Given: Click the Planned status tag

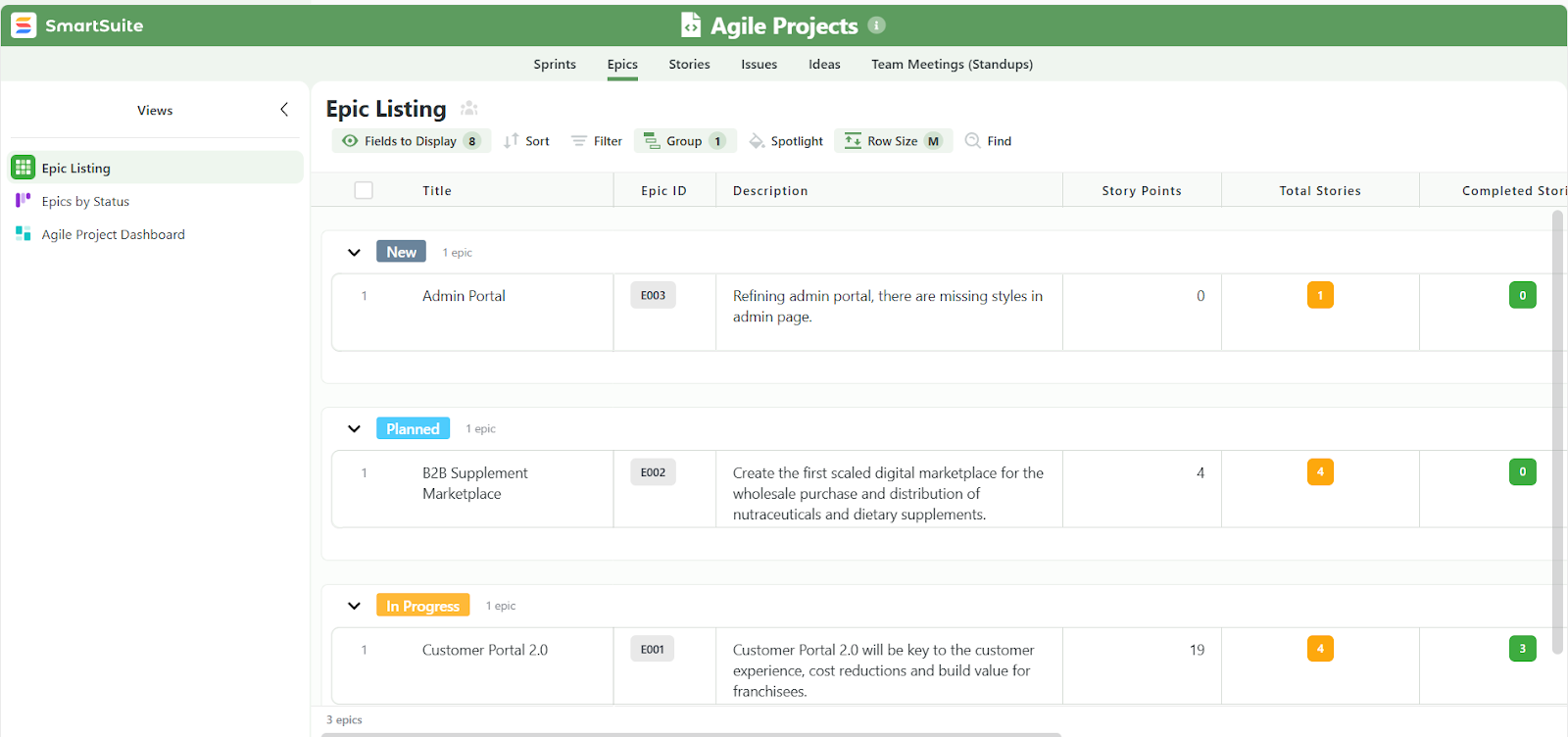Looking at the screenshot, I should point(413,428).
